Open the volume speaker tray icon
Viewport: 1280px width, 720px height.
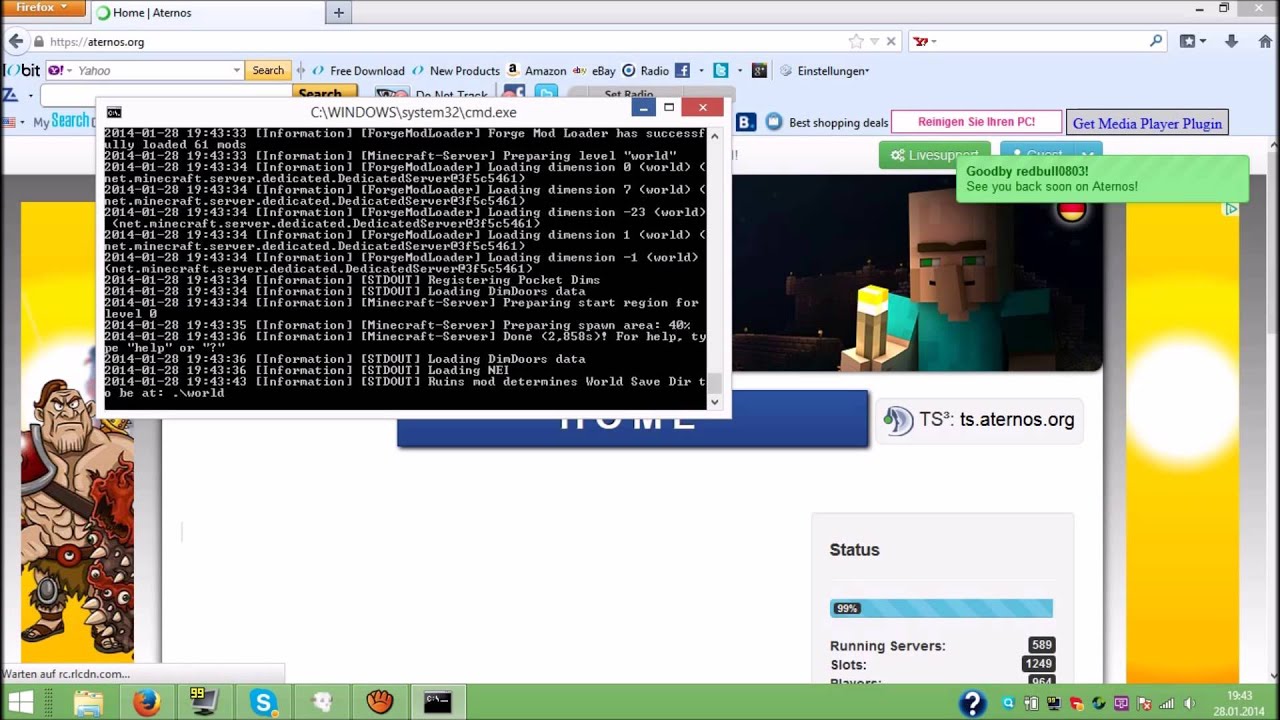click(1189, 704)
